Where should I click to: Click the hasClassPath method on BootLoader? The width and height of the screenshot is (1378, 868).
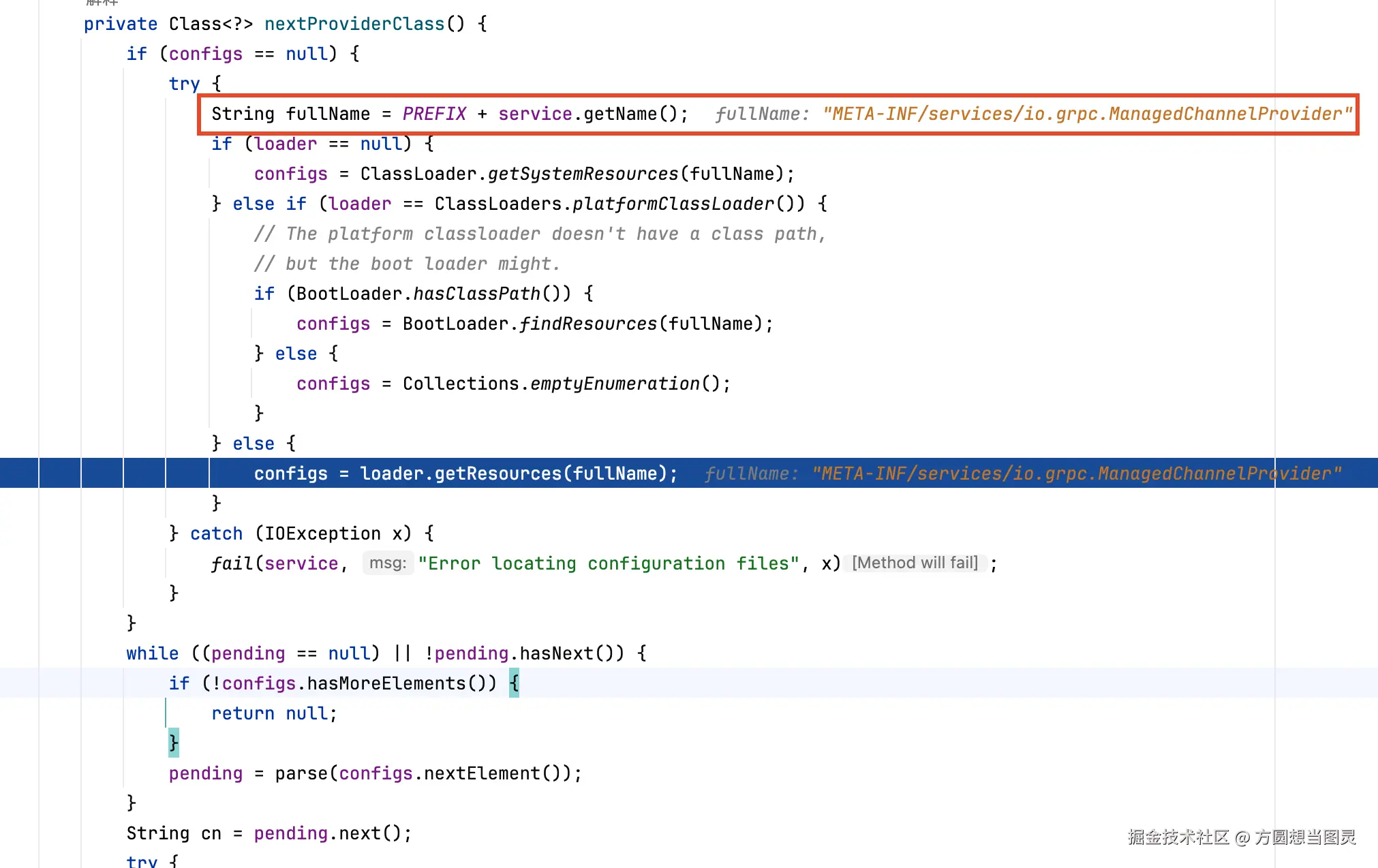tap(476, 294)
